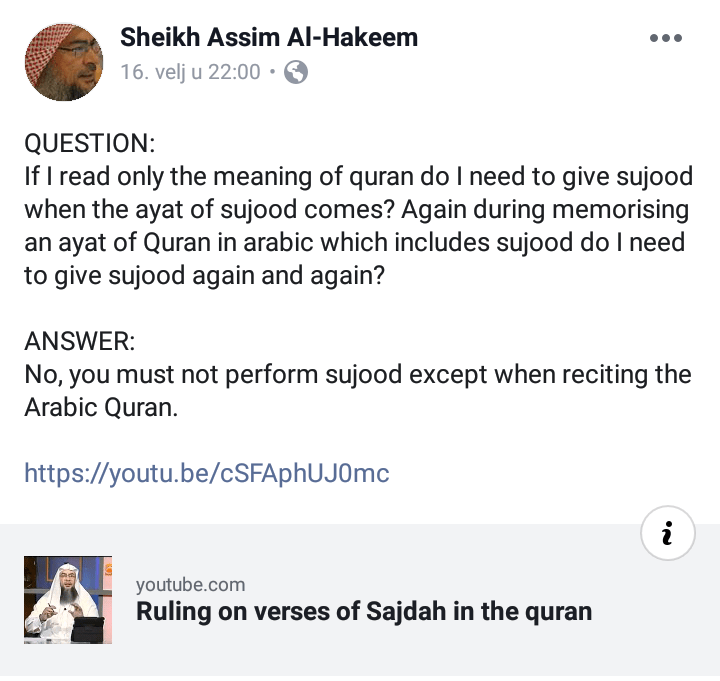
Task: Click the line starting 'If I read only'
Action: pyautogui.click(x=358, y=176)
